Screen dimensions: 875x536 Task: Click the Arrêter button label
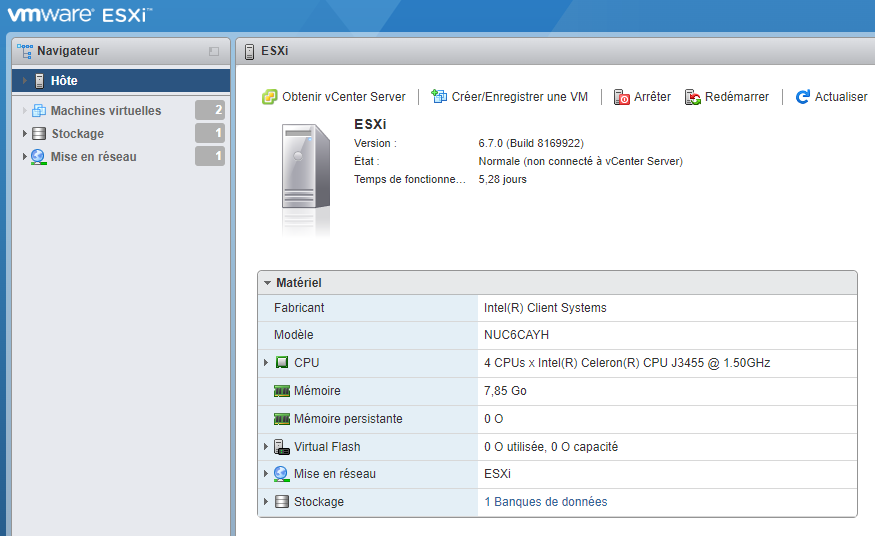(652, 97)
